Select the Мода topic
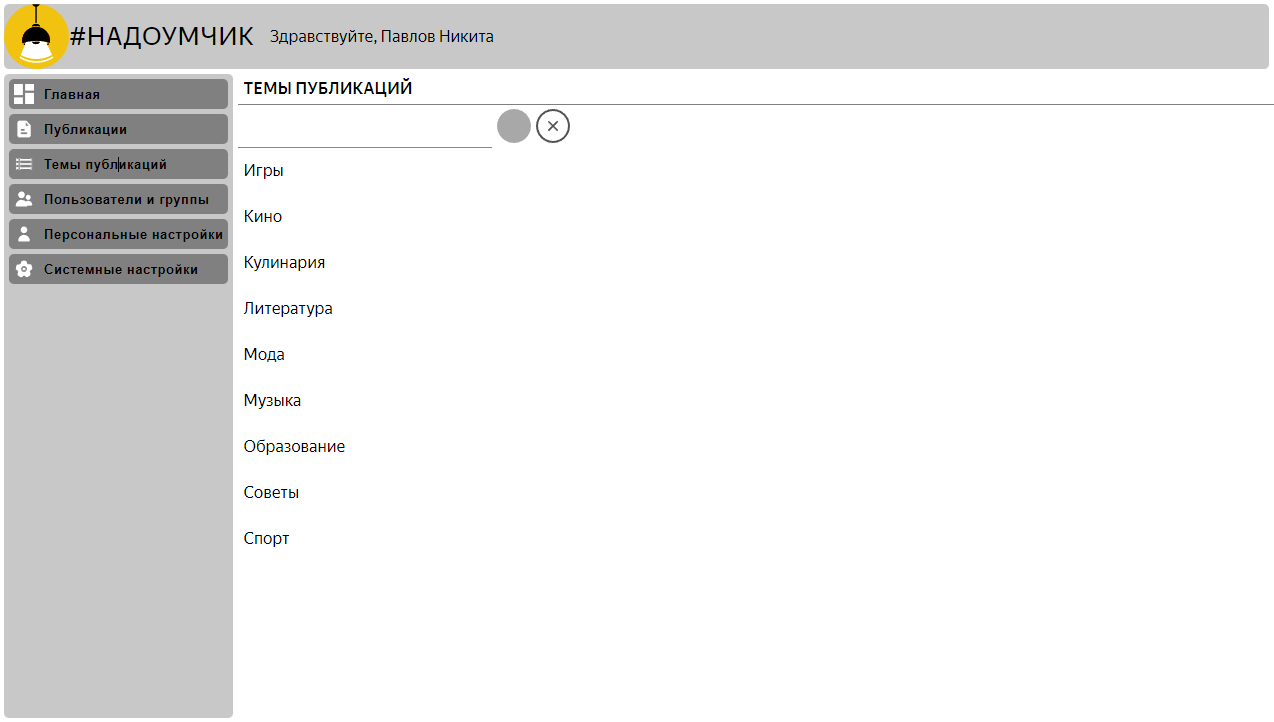 coord(264,354)
